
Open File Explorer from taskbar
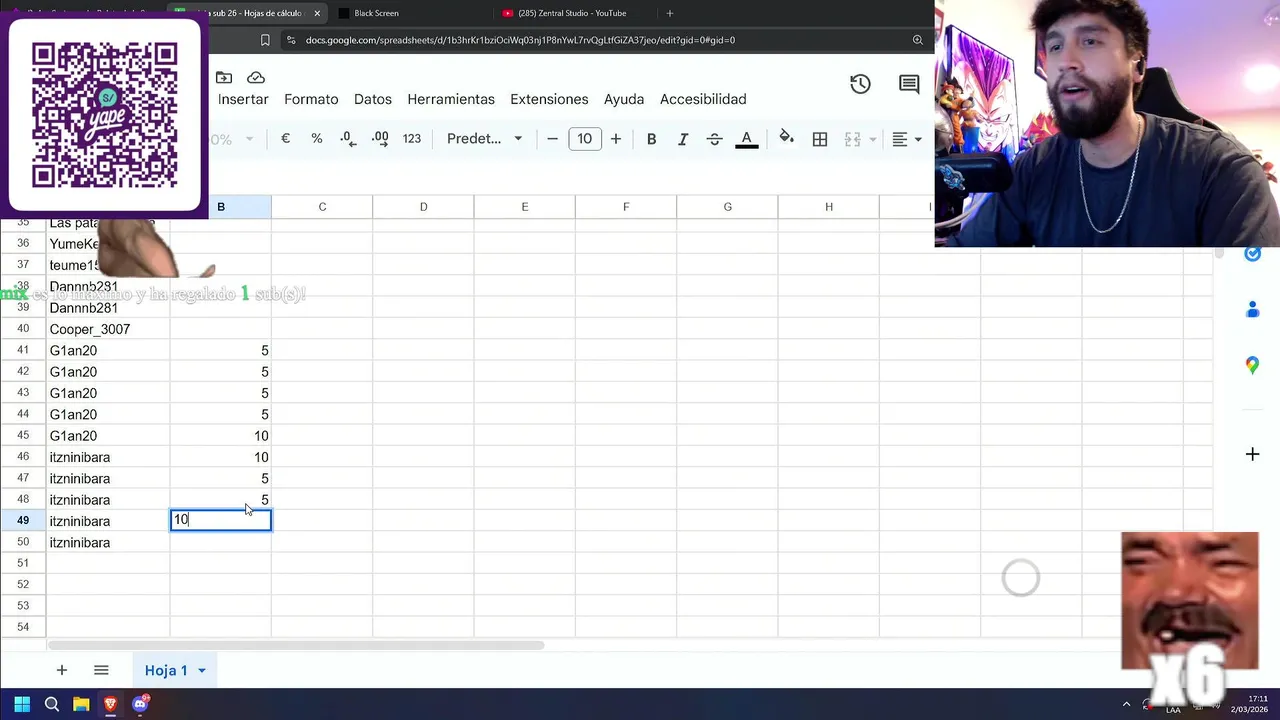click(81, 704)
